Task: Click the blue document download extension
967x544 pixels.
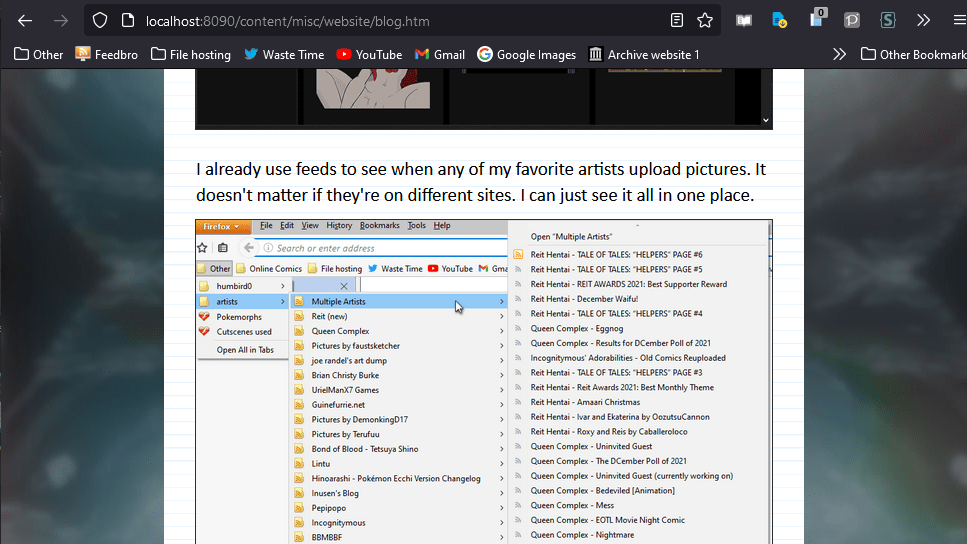Action: click(x=780, y=20)
